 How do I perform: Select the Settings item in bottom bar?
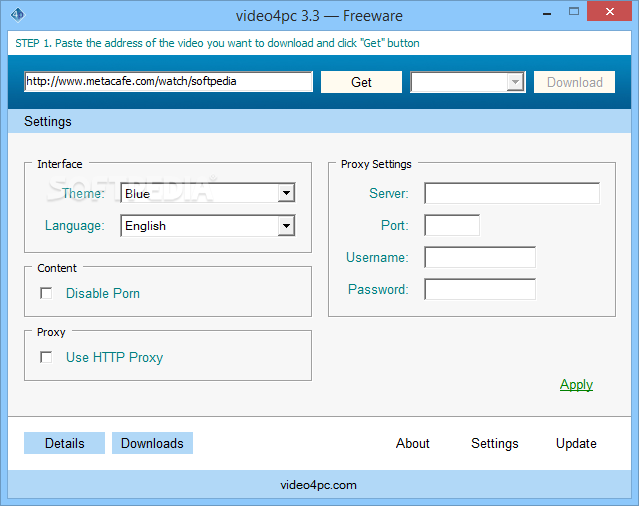tap(495, 443)
